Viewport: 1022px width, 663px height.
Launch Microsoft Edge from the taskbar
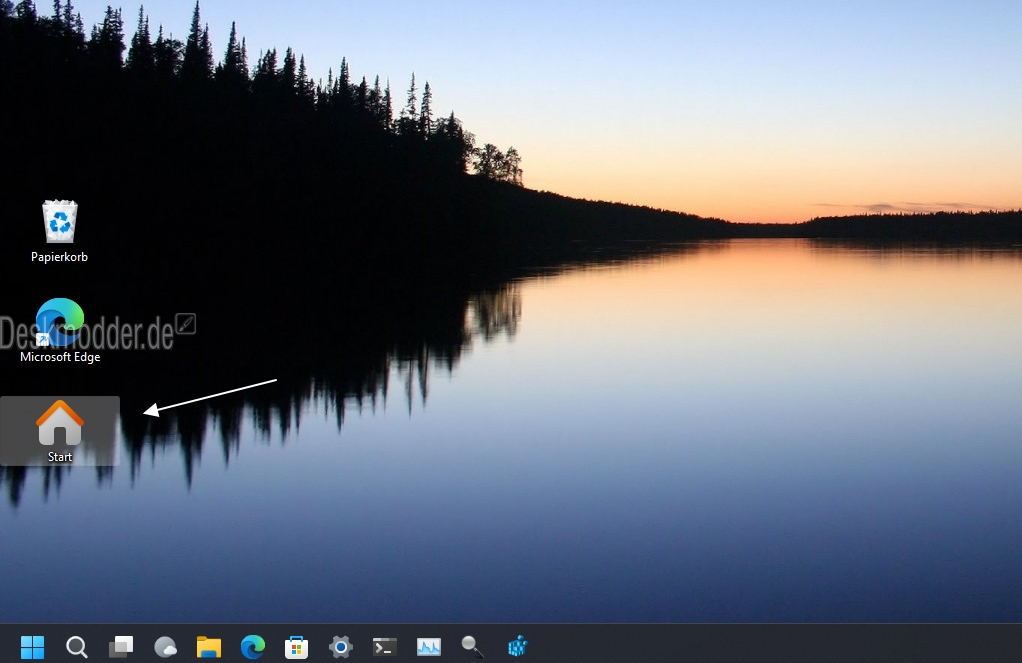(253, 647)
